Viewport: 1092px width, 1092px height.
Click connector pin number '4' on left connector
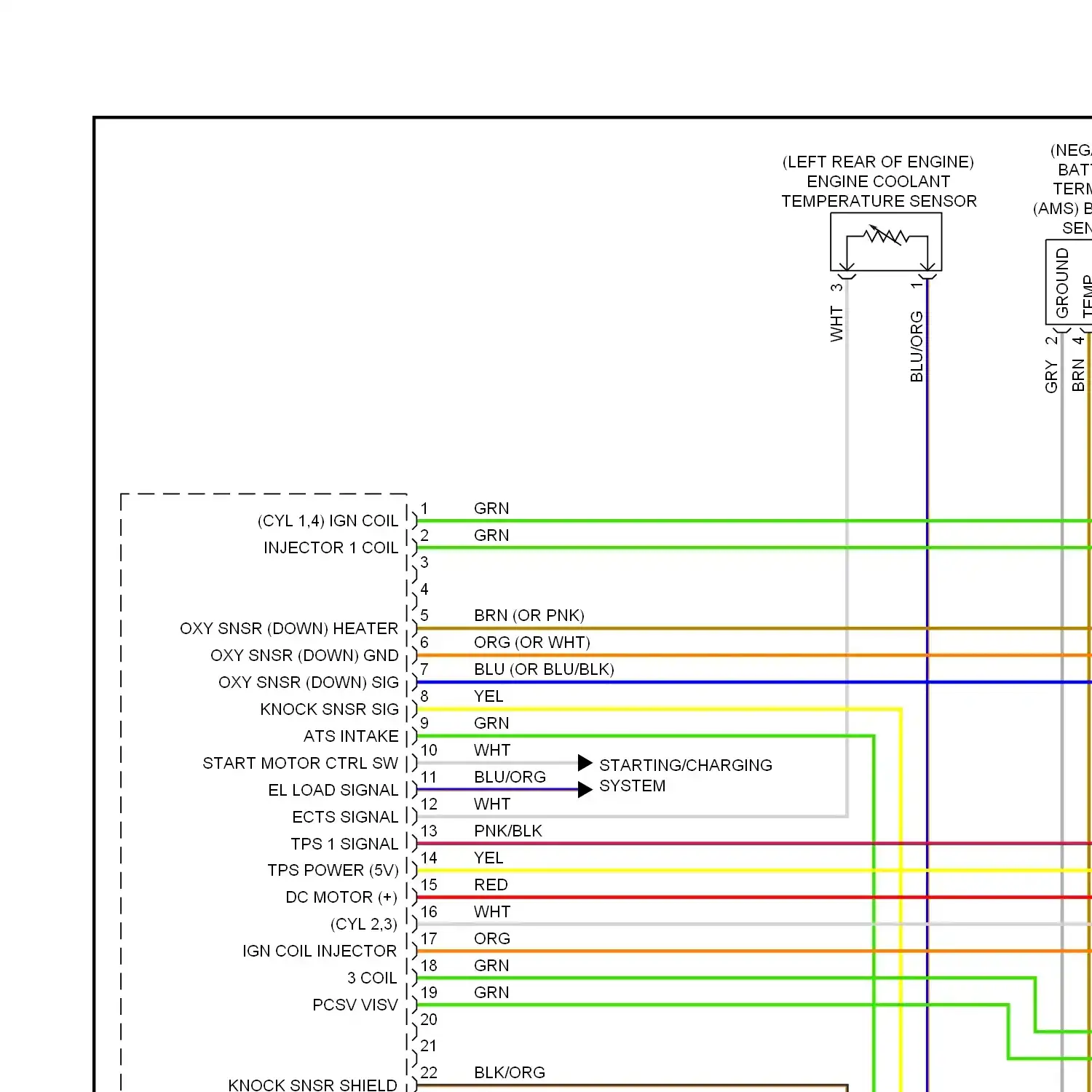click(424, 589)
